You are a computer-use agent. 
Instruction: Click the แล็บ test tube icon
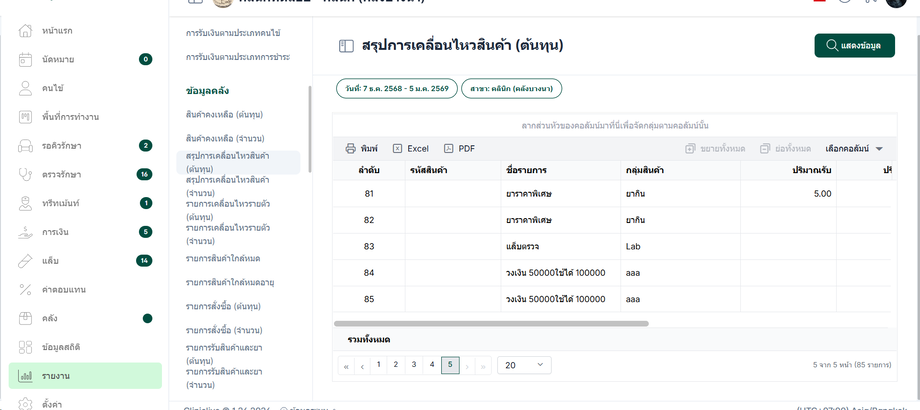pos(25,260)
